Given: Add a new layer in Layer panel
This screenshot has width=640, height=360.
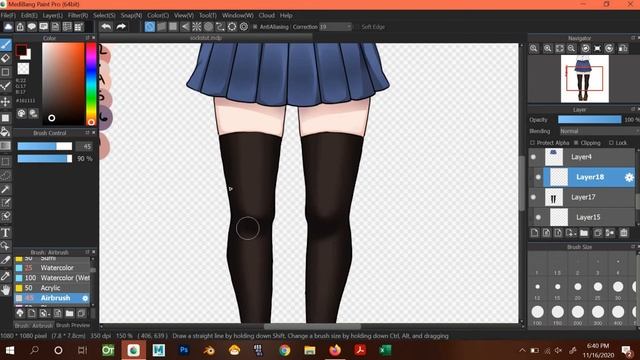Looking at the screenshot, I should pos(535,233).
